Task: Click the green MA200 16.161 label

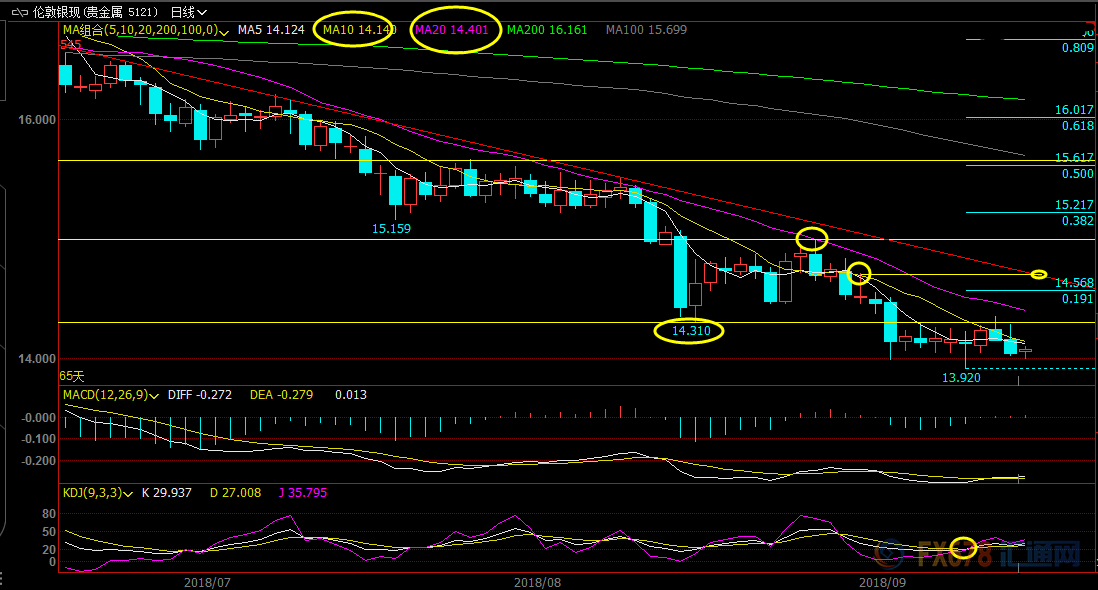Action: [x=548, y=30]
